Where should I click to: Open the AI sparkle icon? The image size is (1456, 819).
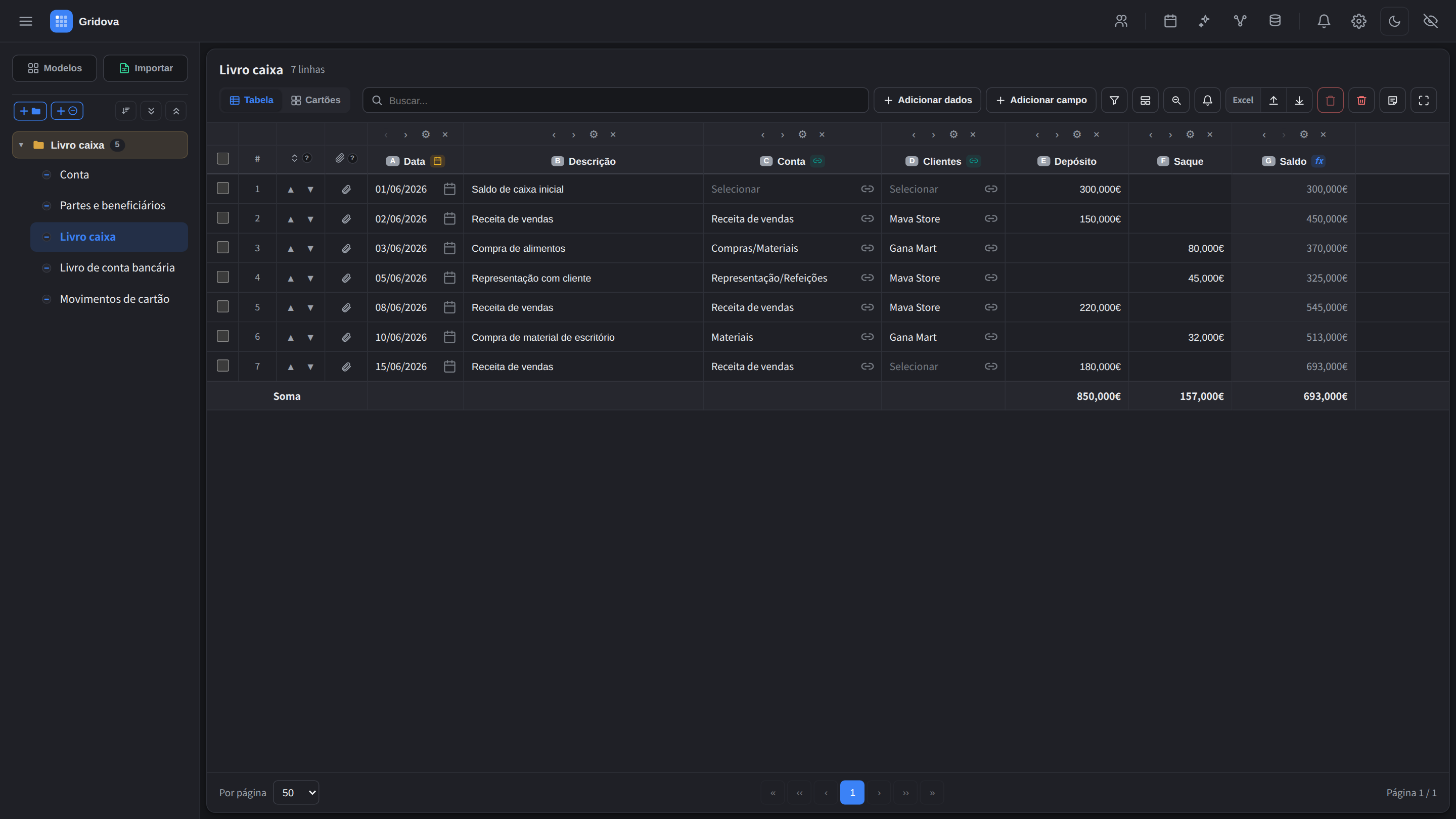point(1204,21)
